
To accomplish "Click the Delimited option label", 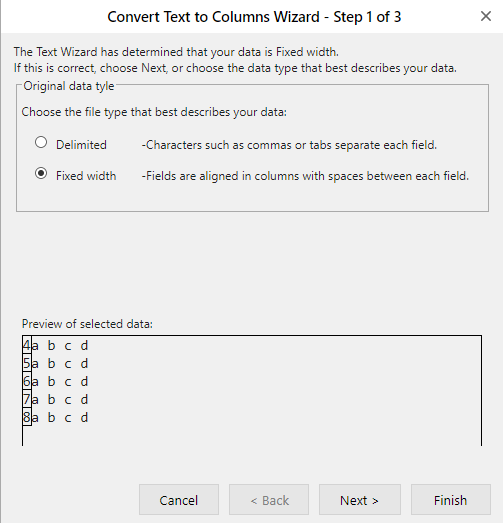I will click(x=81, y=145).
